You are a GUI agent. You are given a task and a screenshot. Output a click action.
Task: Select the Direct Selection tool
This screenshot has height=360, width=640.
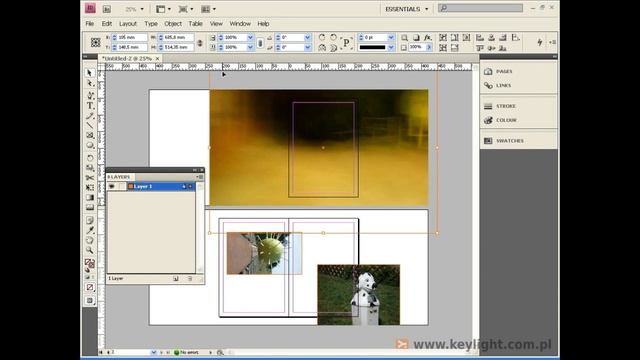[x=90, y=84]
